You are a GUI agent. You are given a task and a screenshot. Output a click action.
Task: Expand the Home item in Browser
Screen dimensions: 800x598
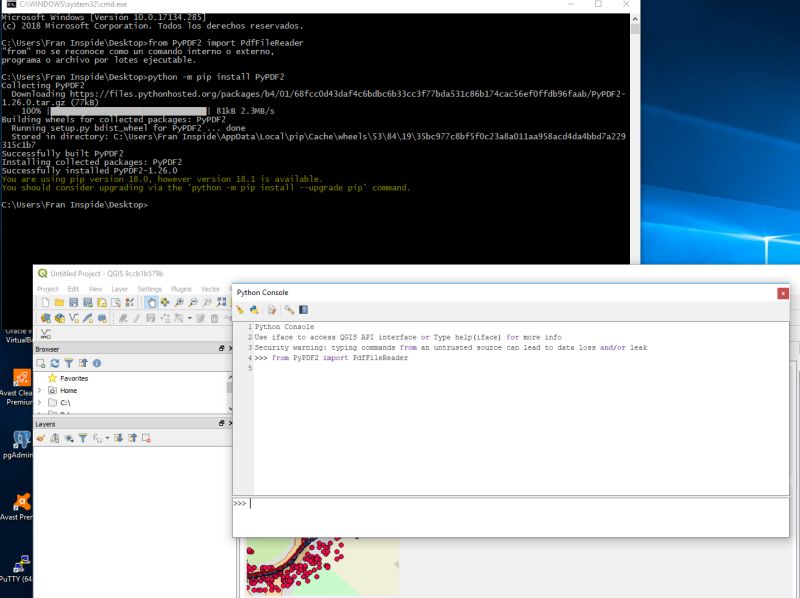coord(39,390)
